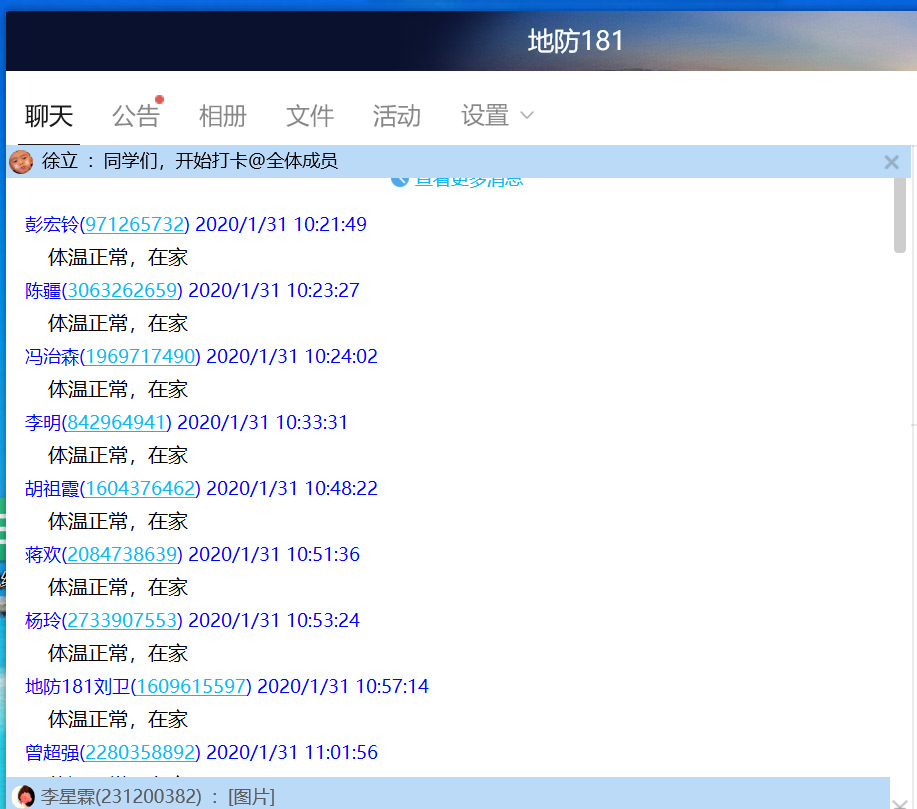The height and width of the screenshot is (809, 917).
Task: Click the sender name 蒋欢
Action: click(43, 555)
